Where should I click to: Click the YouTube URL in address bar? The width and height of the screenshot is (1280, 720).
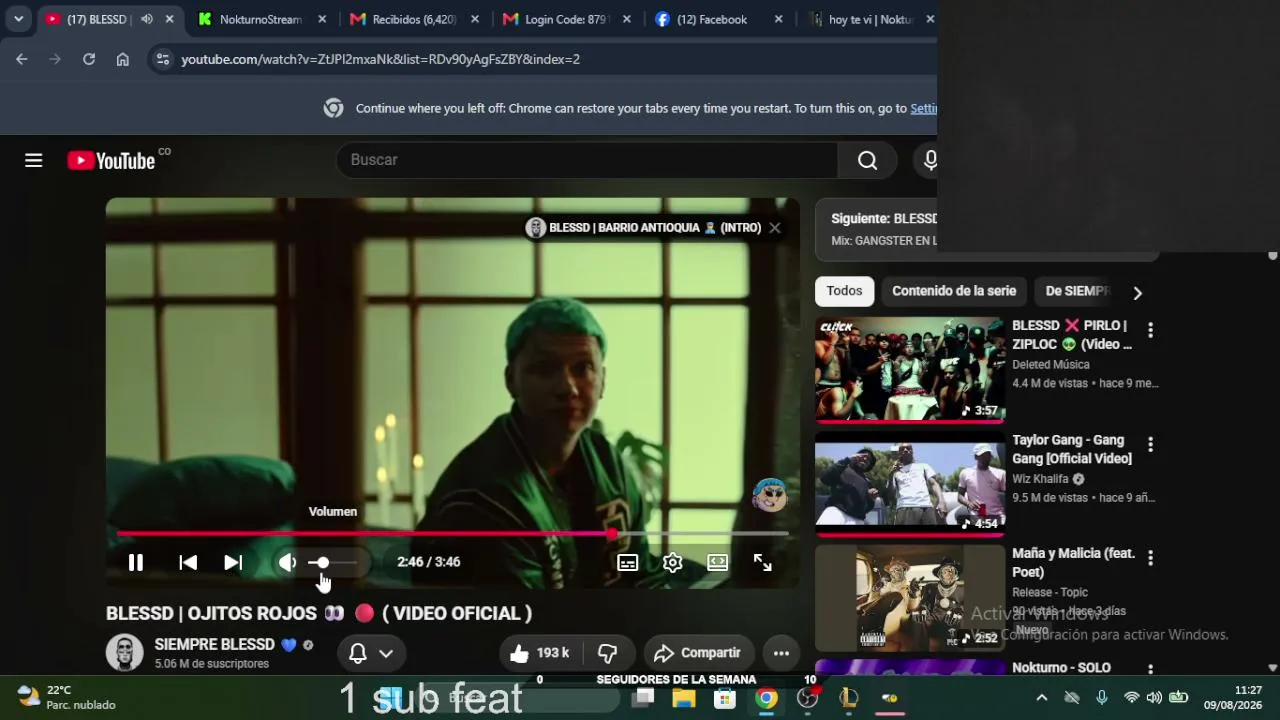[381, 60]
